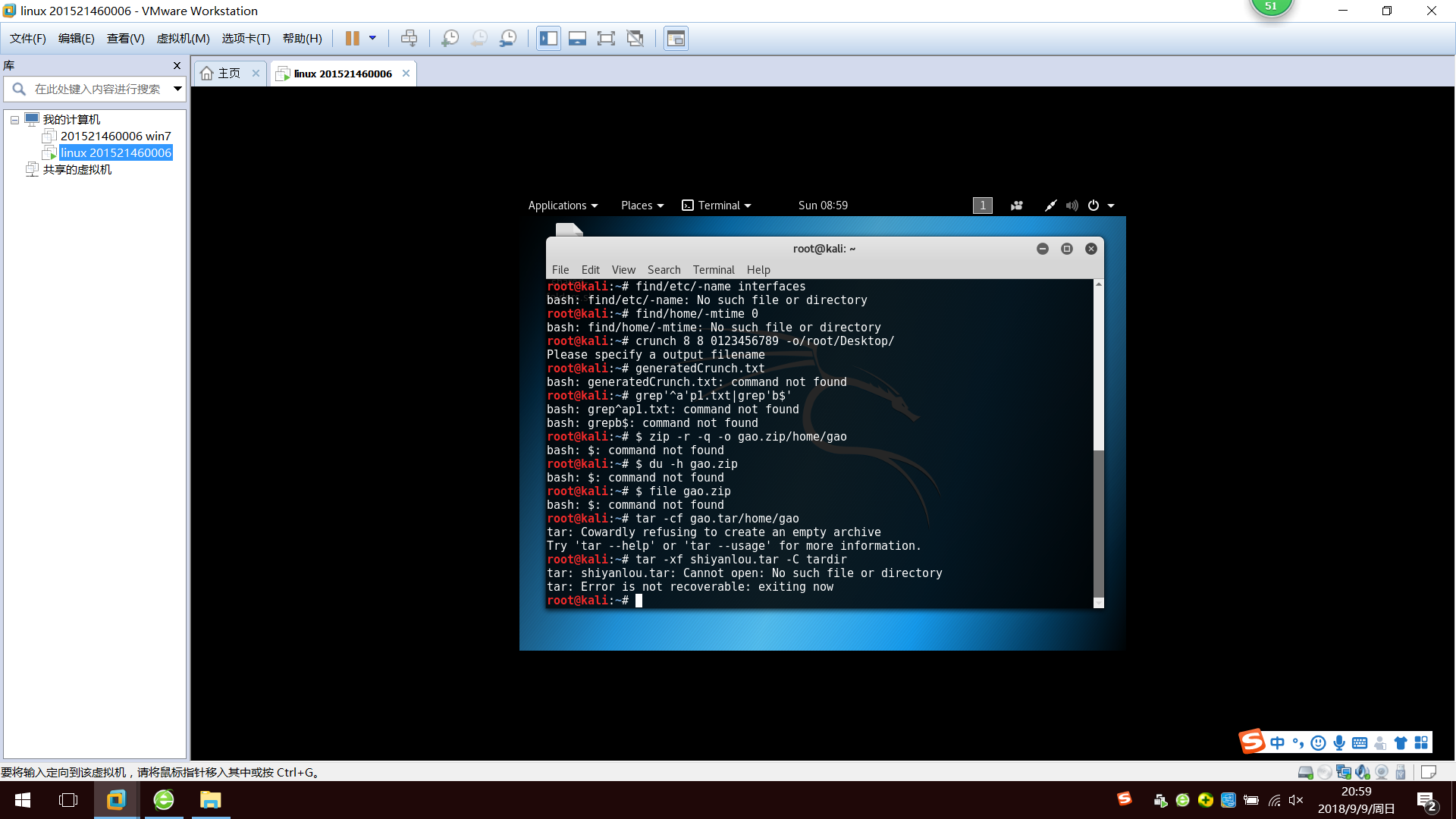Enter full screen mode icon
The image size is (1456, 819).
(x=606, y=39)
